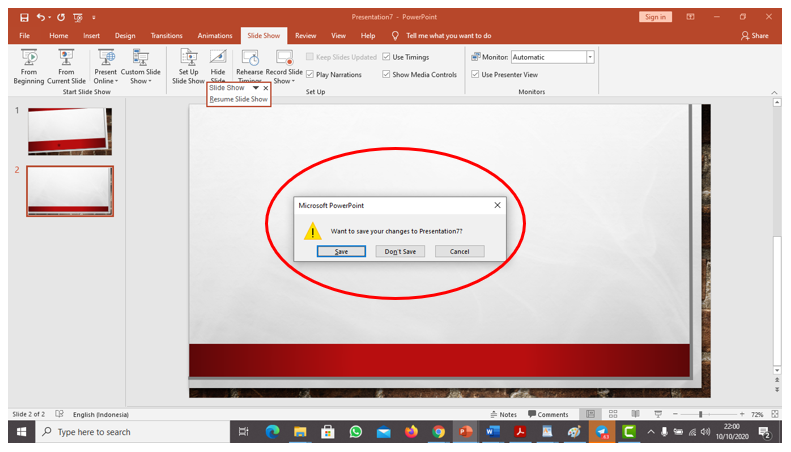Viewport: 791px width, 452px height.
Task: Switch to the View tab
Action: pos(338,36)
